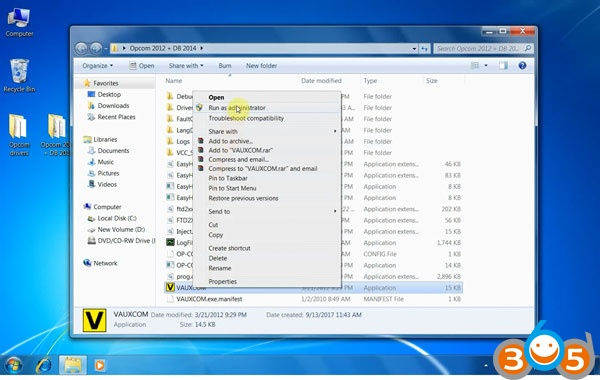The width and height of the screenshot is (600, 380).
Task: Launch Internet Explorer from taskbar
Action: 44,365
